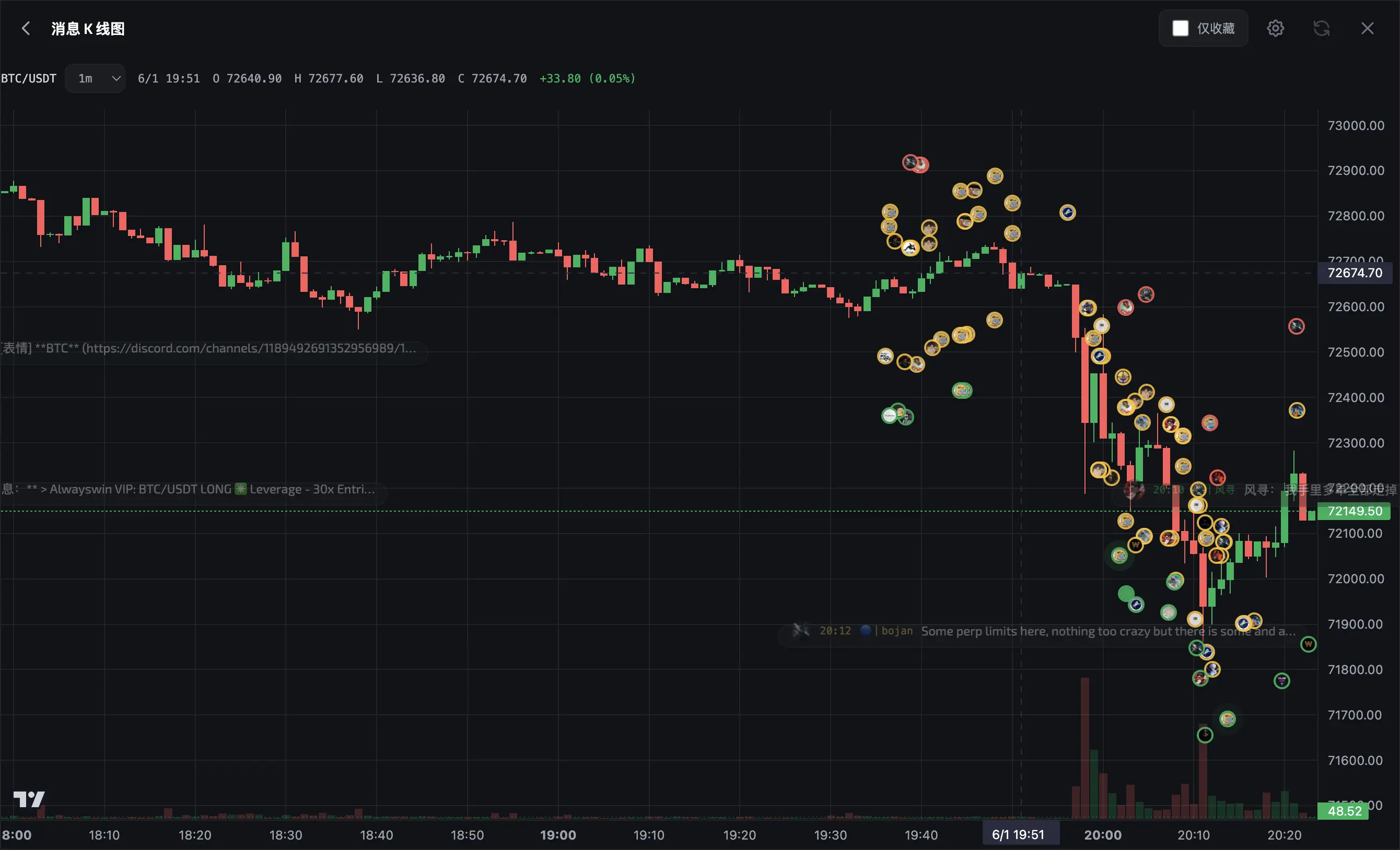
Task: Close the 消息 K 线图 panel
Action: pos(1367,28)
